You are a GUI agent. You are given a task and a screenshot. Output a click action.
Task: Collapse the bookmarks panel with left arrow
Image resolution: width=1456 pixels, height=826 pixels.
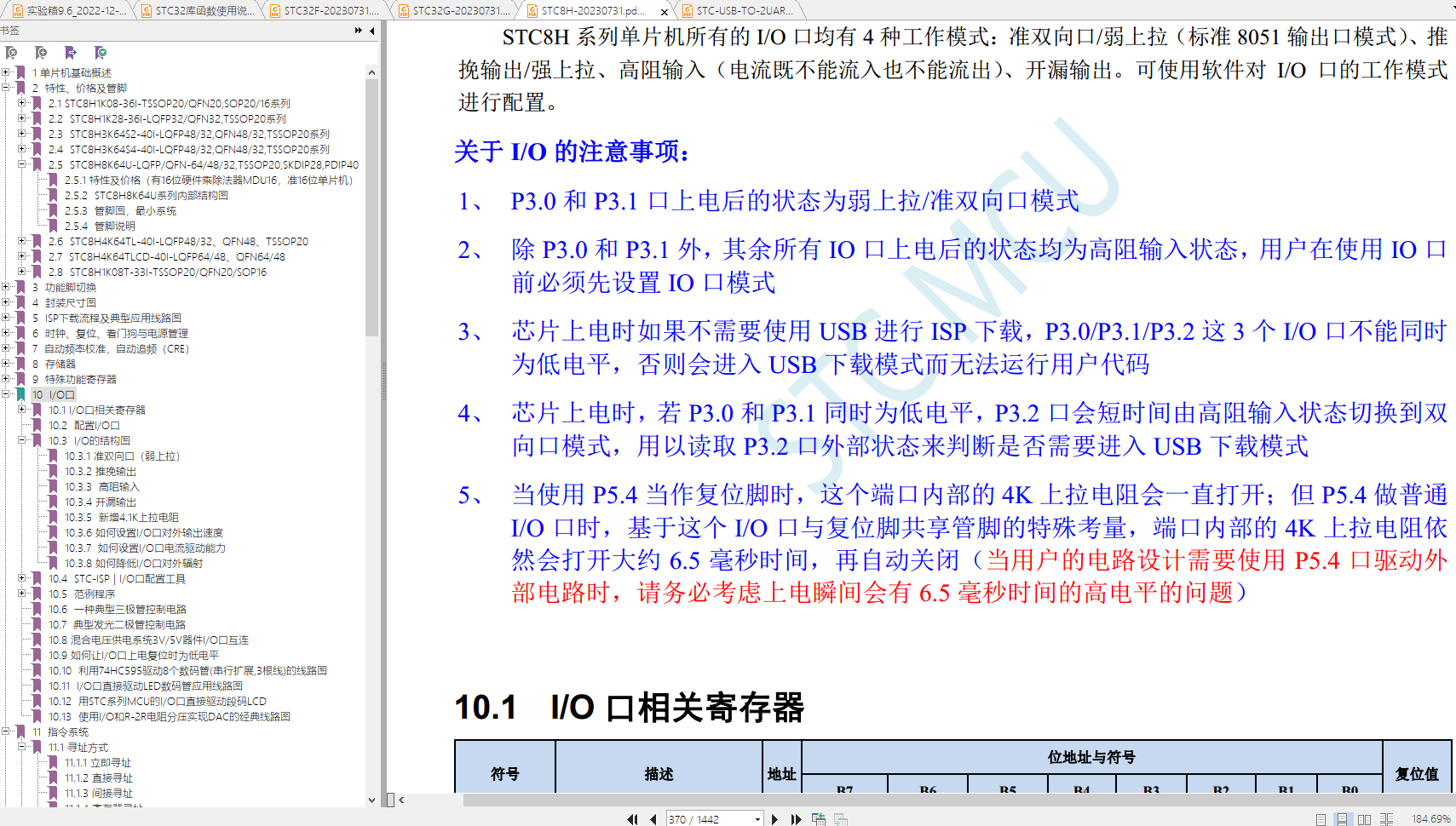(x=372, y=31)
